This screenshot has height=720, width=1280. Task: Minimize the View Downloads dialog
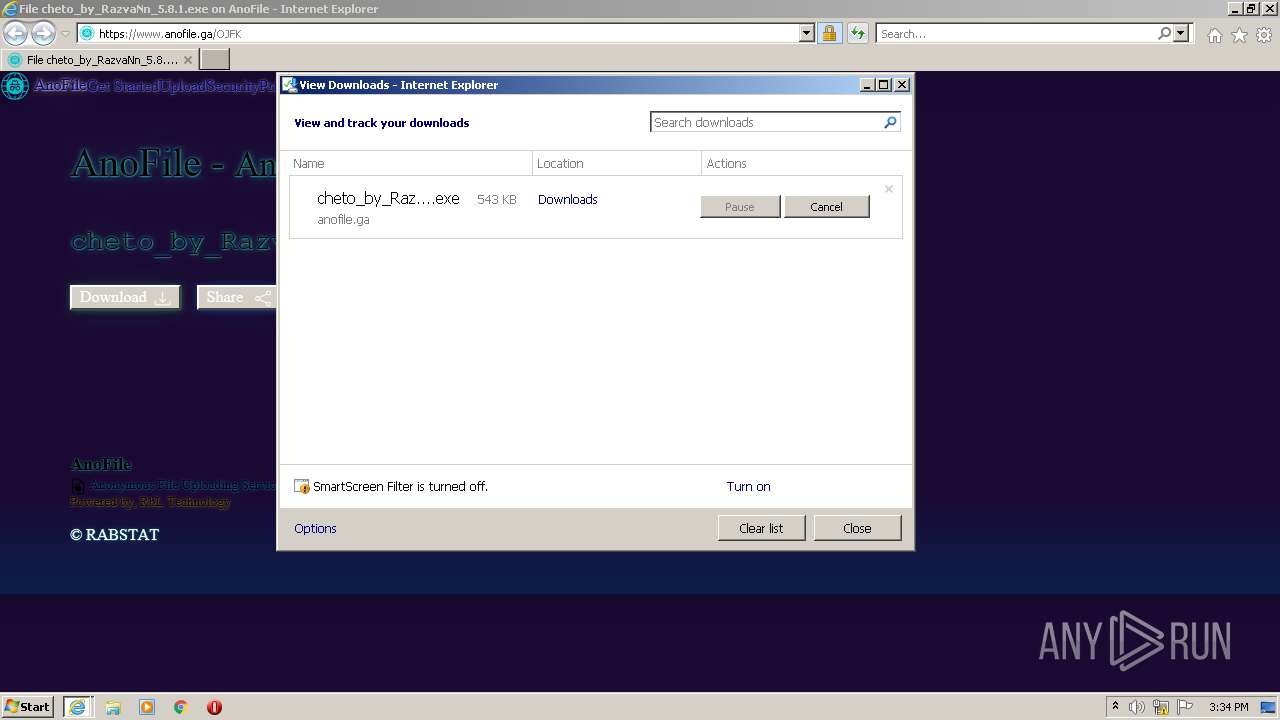867,85
